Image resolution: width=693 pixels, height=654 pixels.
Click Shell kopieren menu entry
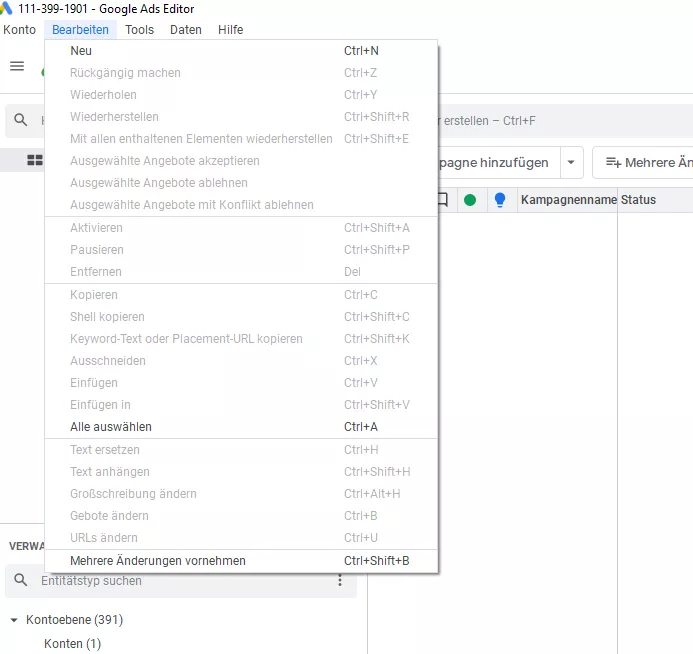(x=241, y=317)
